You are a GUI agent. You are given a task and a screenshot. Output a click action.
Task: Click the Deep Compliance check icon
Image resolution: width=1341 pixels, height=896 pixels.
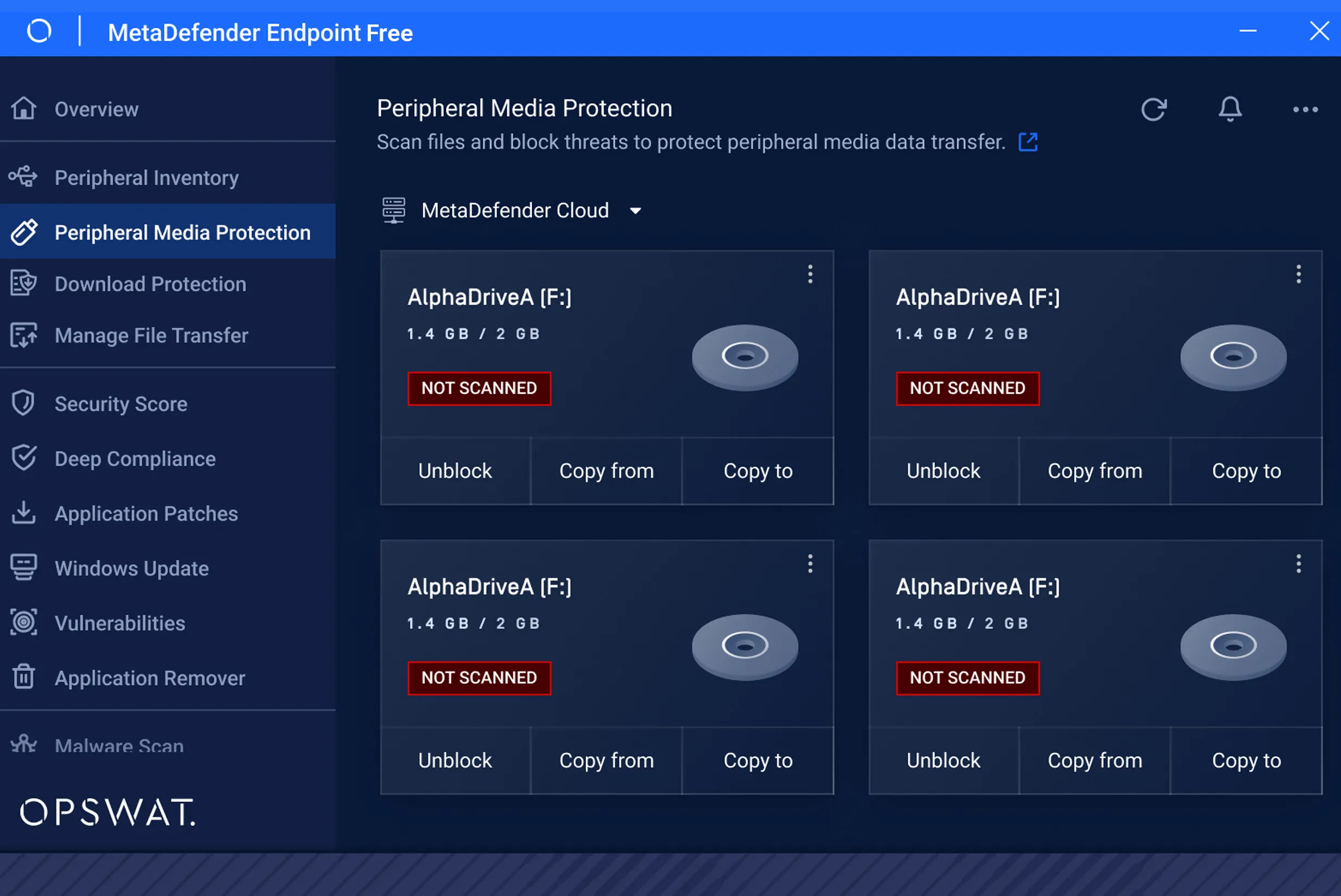[x=23, y=458]
